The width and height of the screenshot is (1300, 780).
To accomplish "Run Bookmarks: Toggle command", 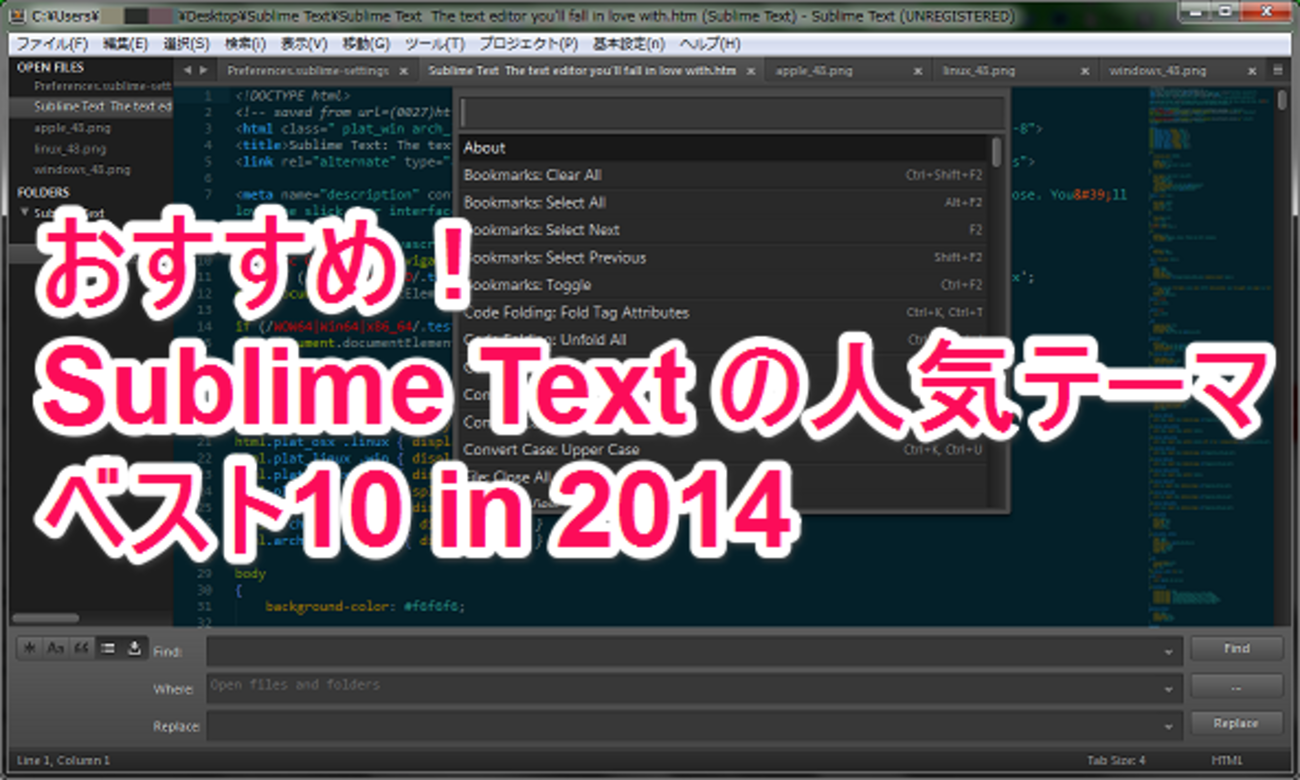I will (x=723, y=285).
